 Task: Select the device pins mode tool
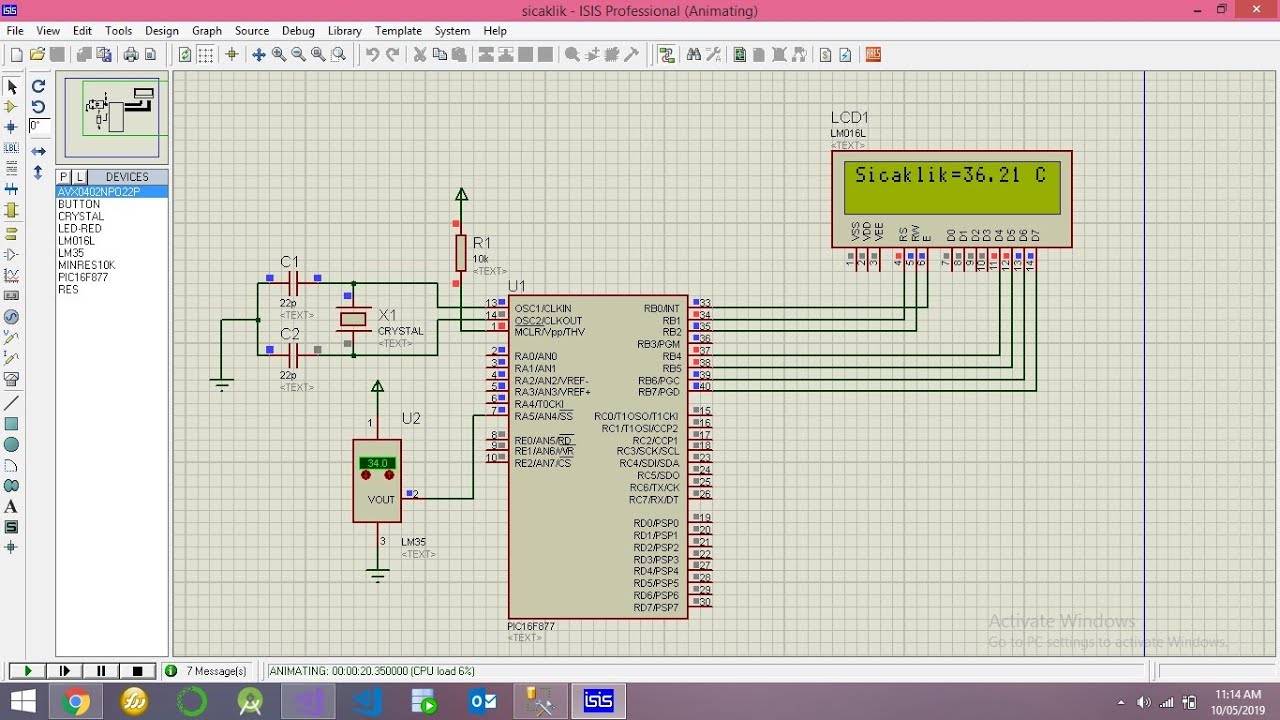pos(12,254)
